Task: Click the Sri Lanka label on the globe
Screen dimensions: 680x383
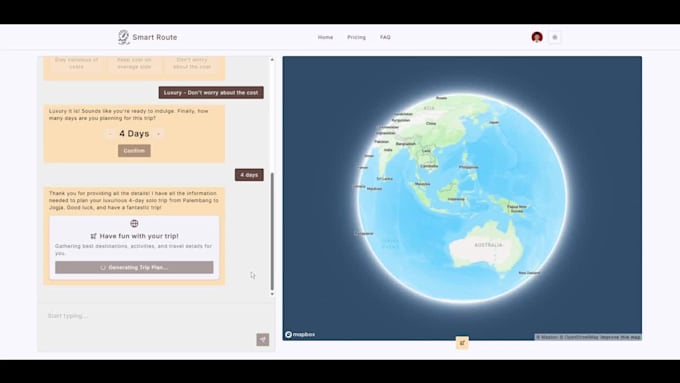Action: [385, 179]
